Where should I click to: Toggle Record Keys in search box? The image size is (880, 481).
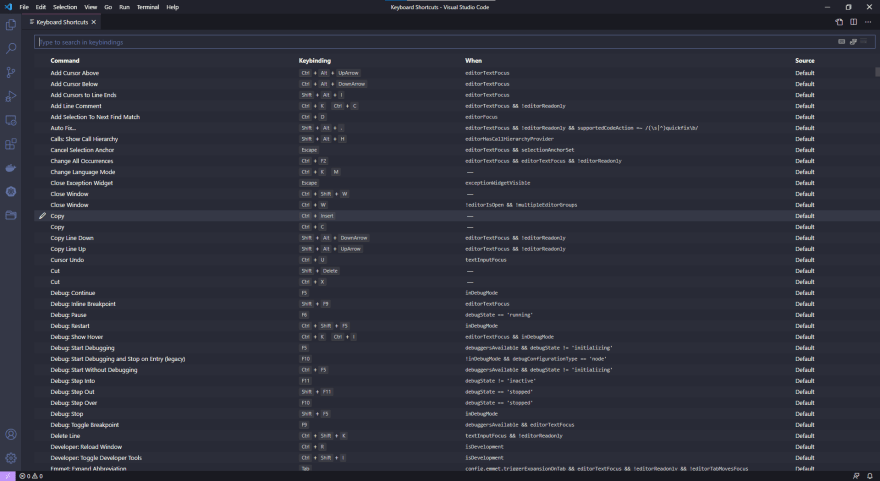pyautogui.click(x=841, y=42)
